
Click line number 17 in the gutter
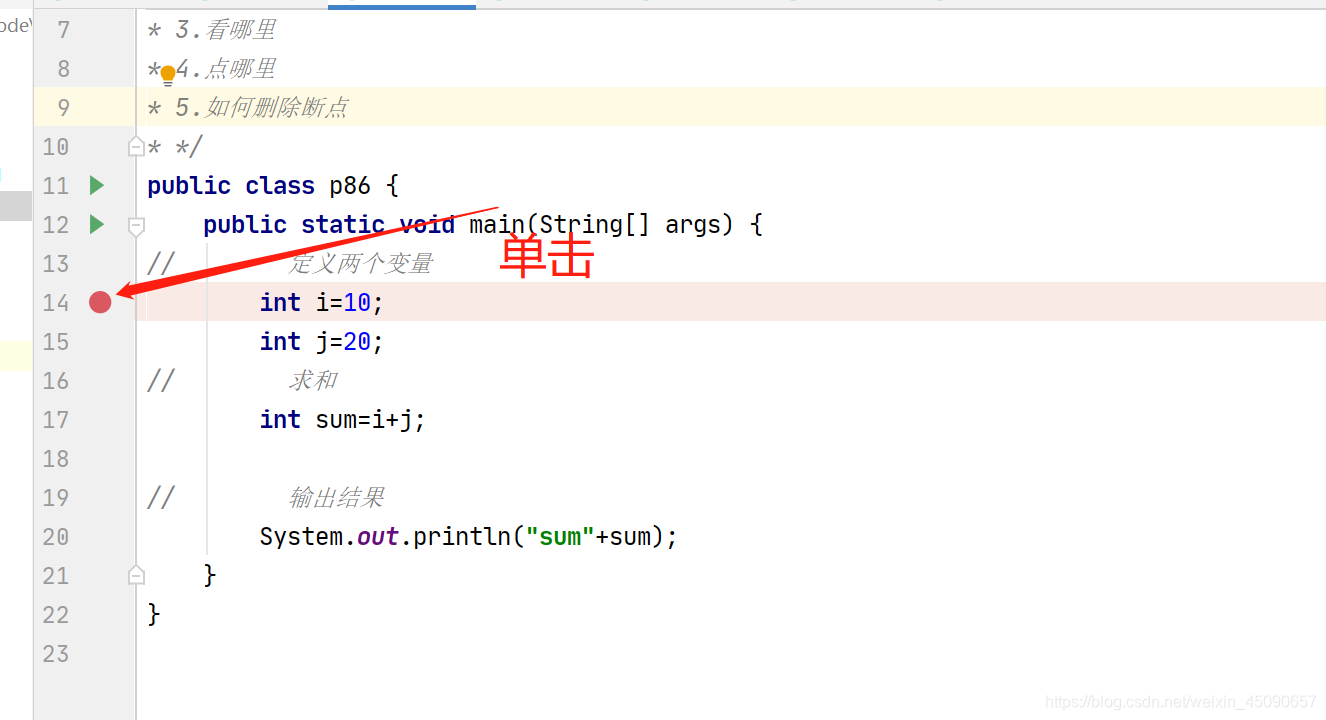click(56, 420)
